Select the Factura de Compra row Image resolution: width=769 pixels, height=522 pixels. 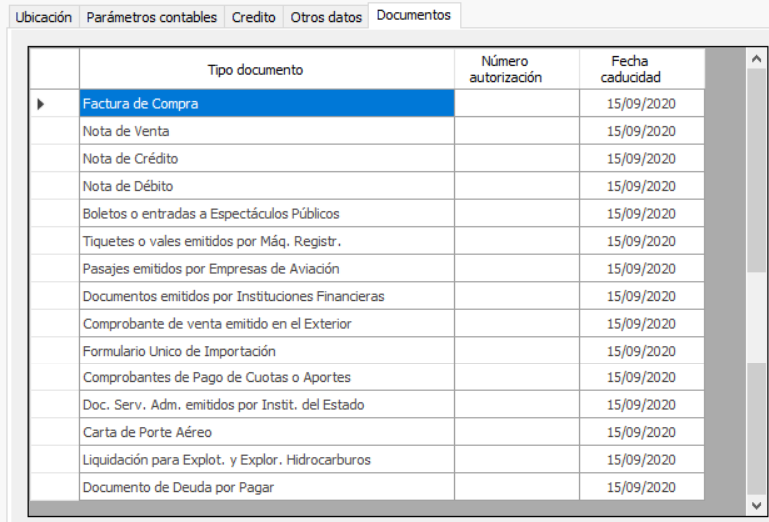pyautogui.click(x=267, y=104)
